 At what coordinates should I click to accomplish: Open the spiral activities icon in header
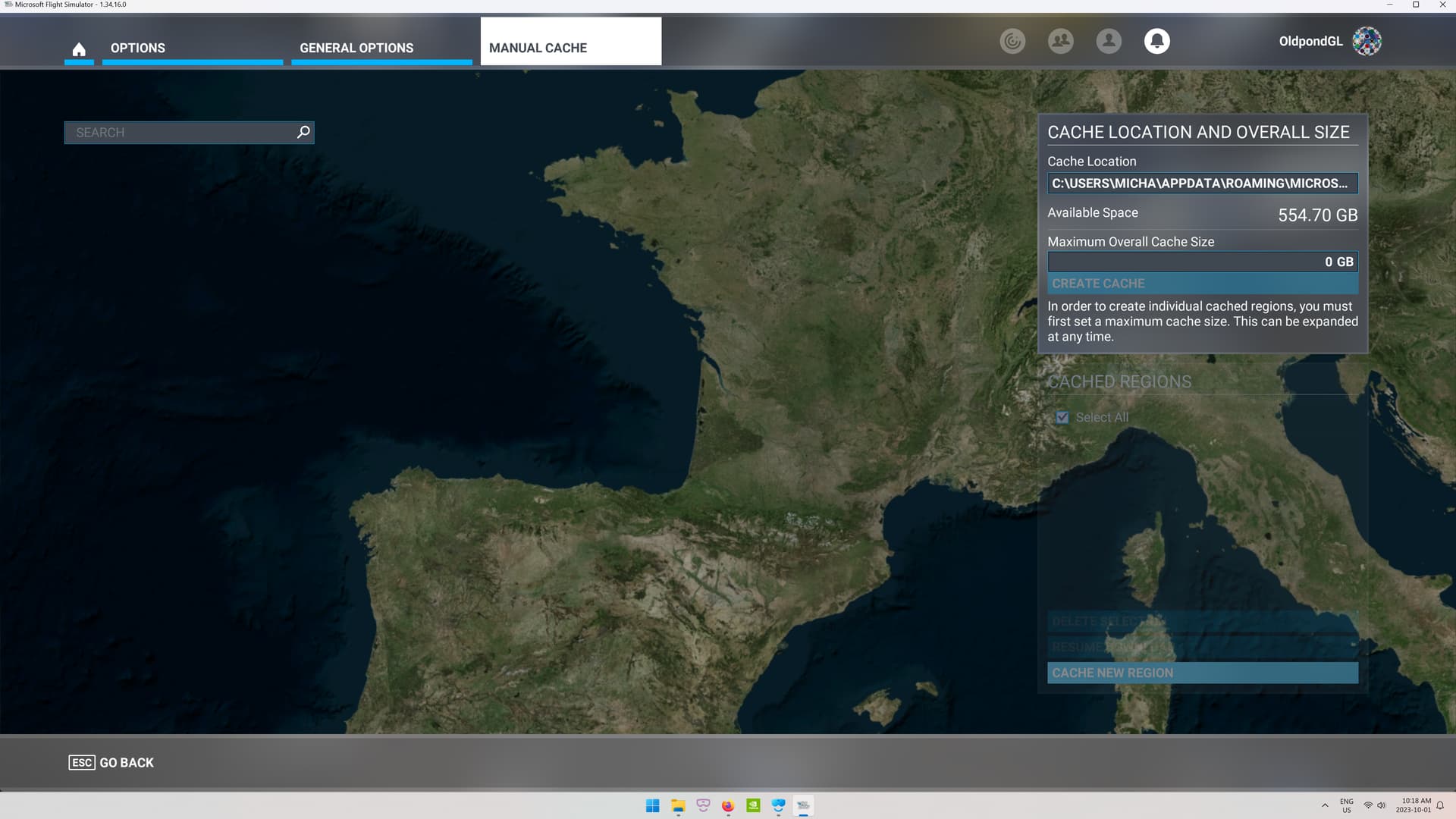tap(1012, 41)
